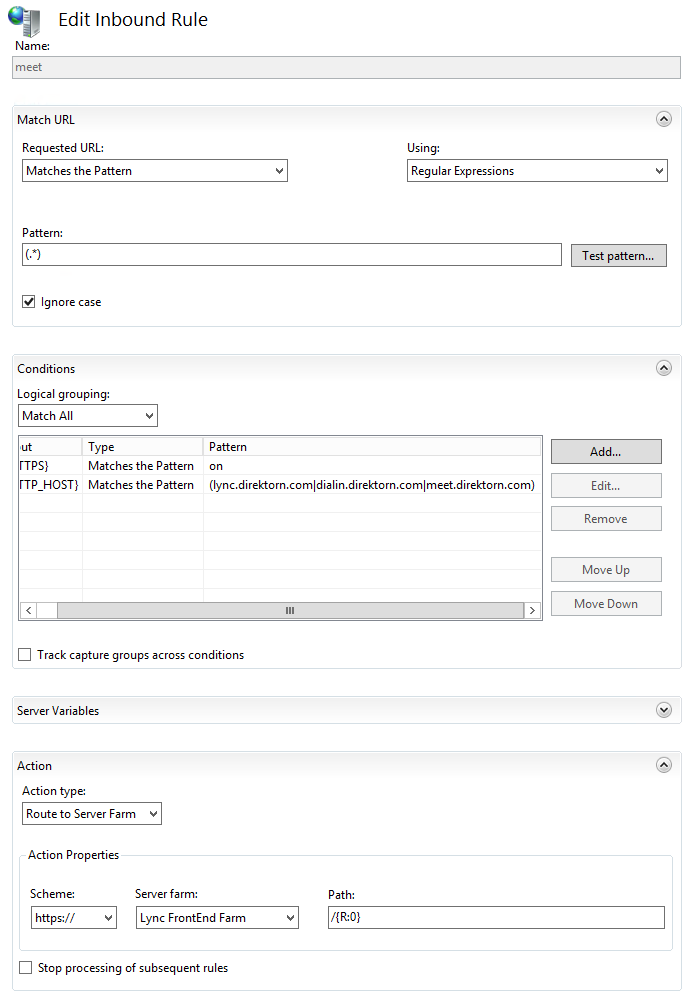Collapse the Conditions section chevron
This screenshot has height=994, width=692.
(663, 368)
